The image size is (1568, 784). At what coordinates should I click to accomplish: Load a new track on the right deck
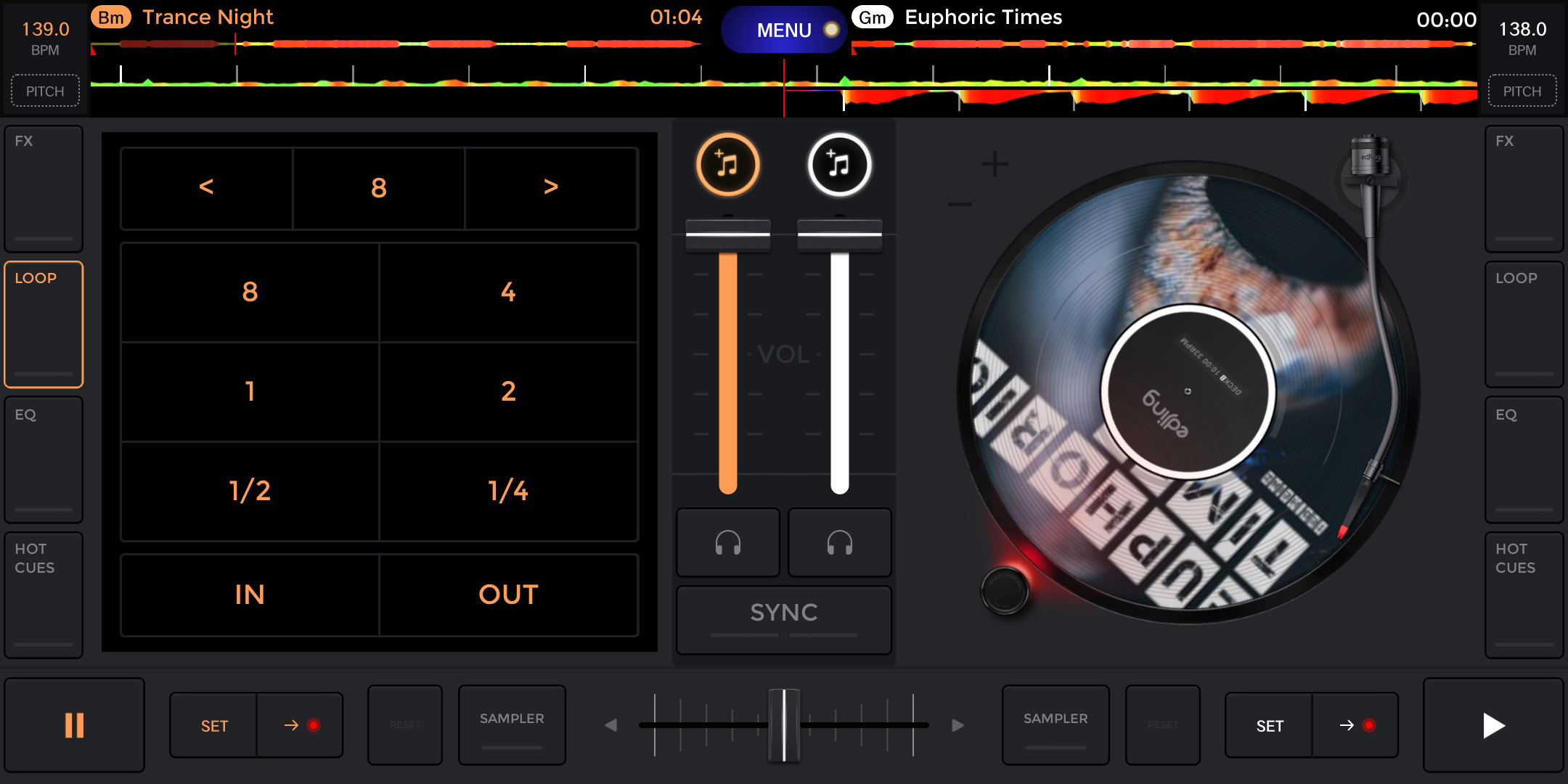pos(839,166)
